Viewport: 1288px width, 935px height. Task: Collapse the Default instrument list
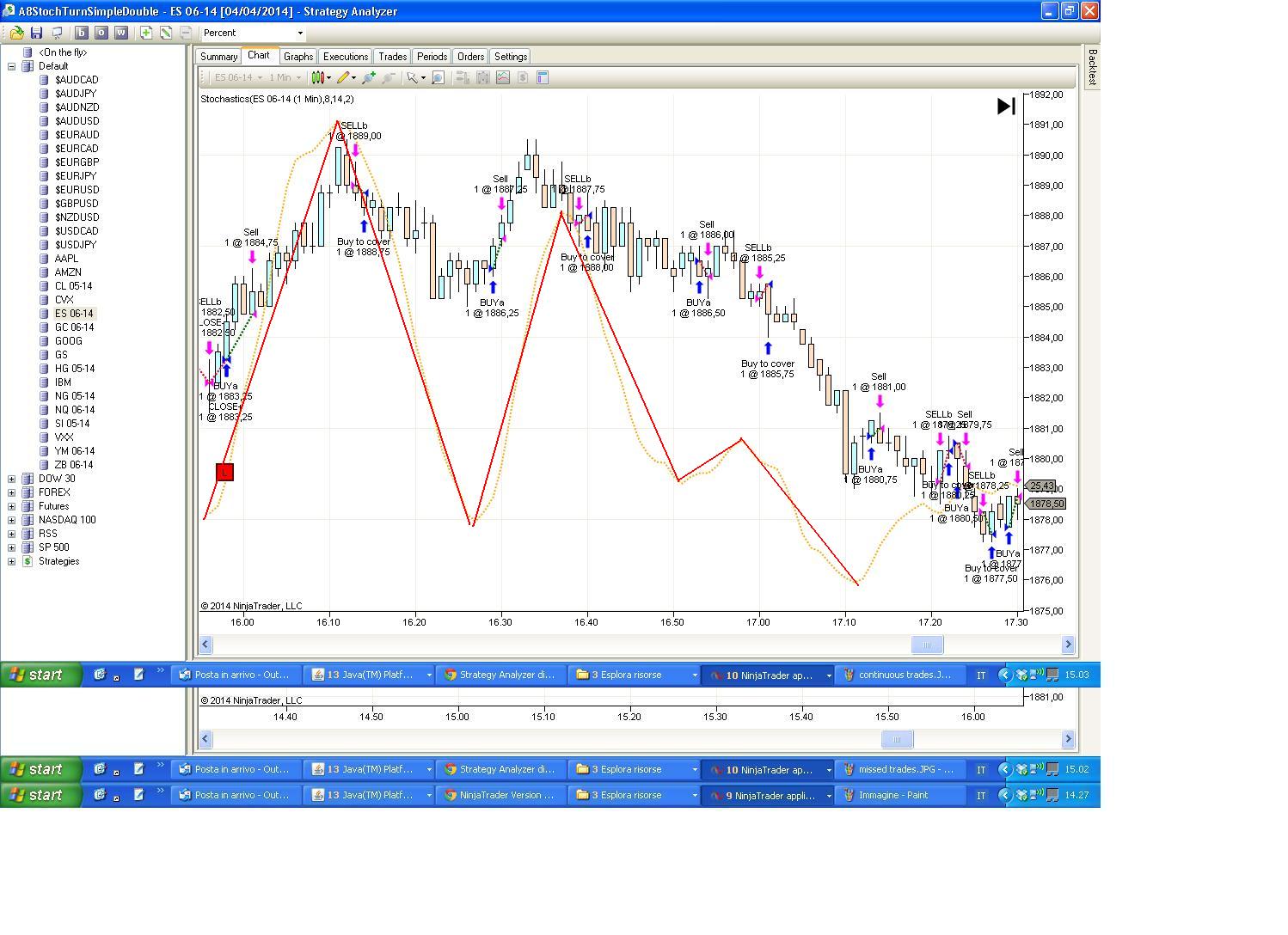12,66
